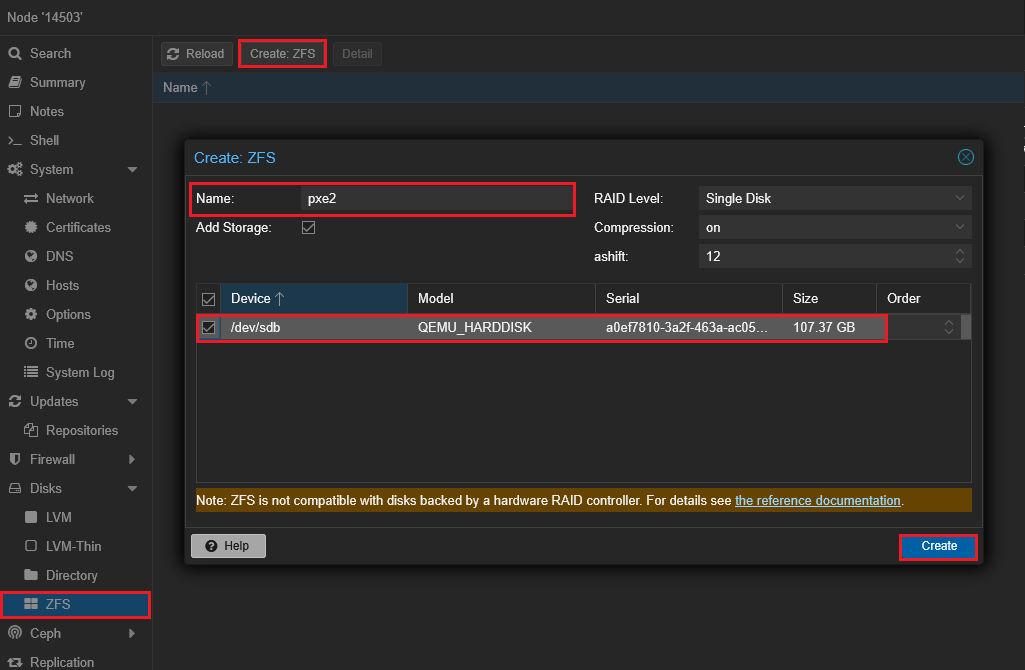Open the Compression dropdown
The height and width of the screenshot is (670, 1025).
coord(834,228)
